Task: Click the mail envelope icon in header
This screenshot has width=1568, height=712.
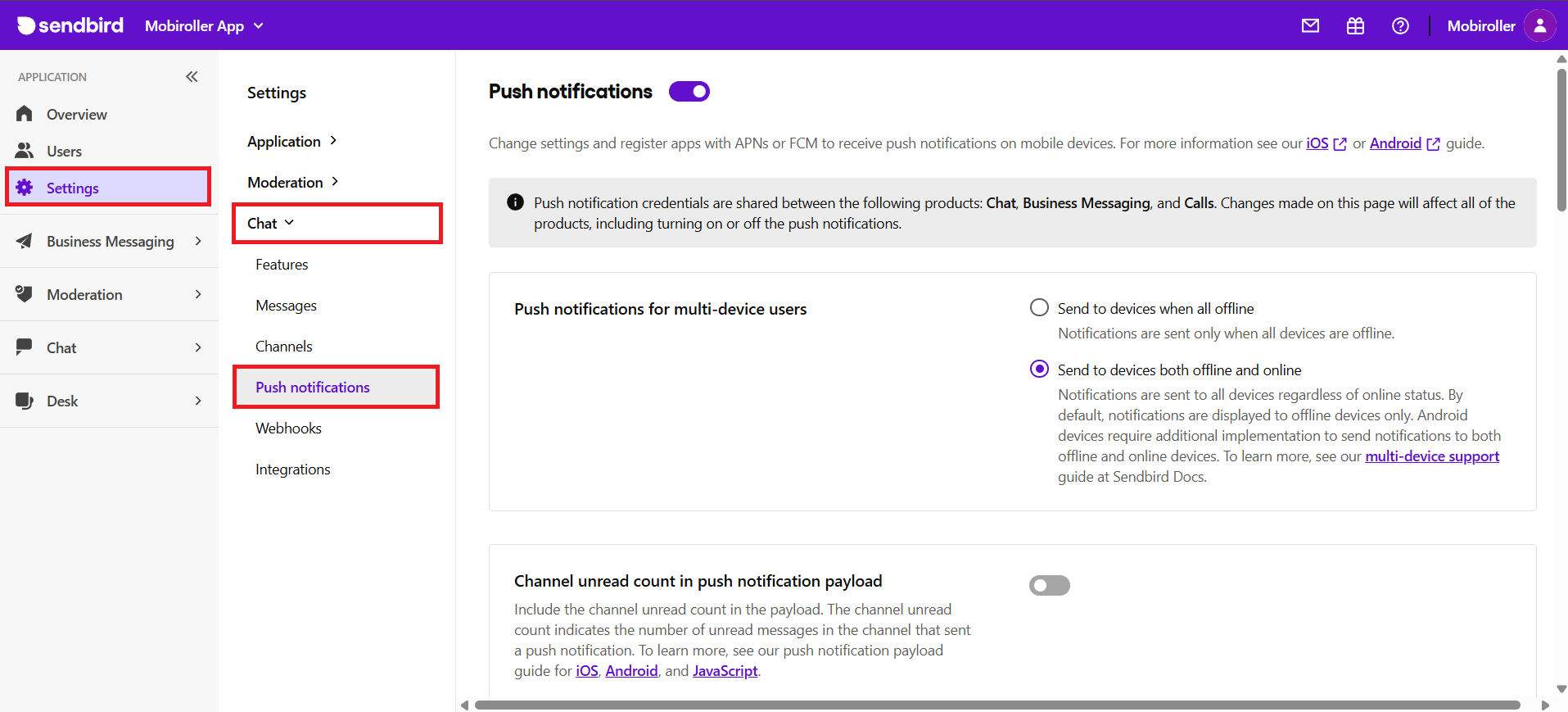Action: tap(1310, 25)
